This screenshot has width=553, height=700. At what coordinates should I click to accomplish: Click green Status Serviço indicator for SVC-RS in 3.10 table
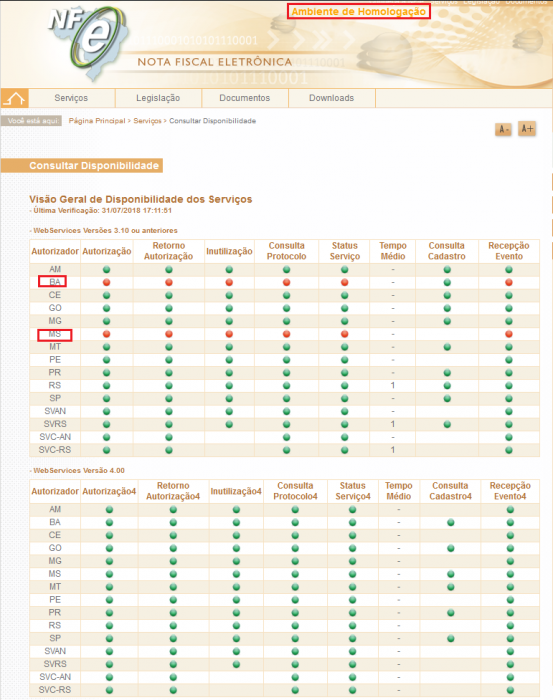click(345, 450)
